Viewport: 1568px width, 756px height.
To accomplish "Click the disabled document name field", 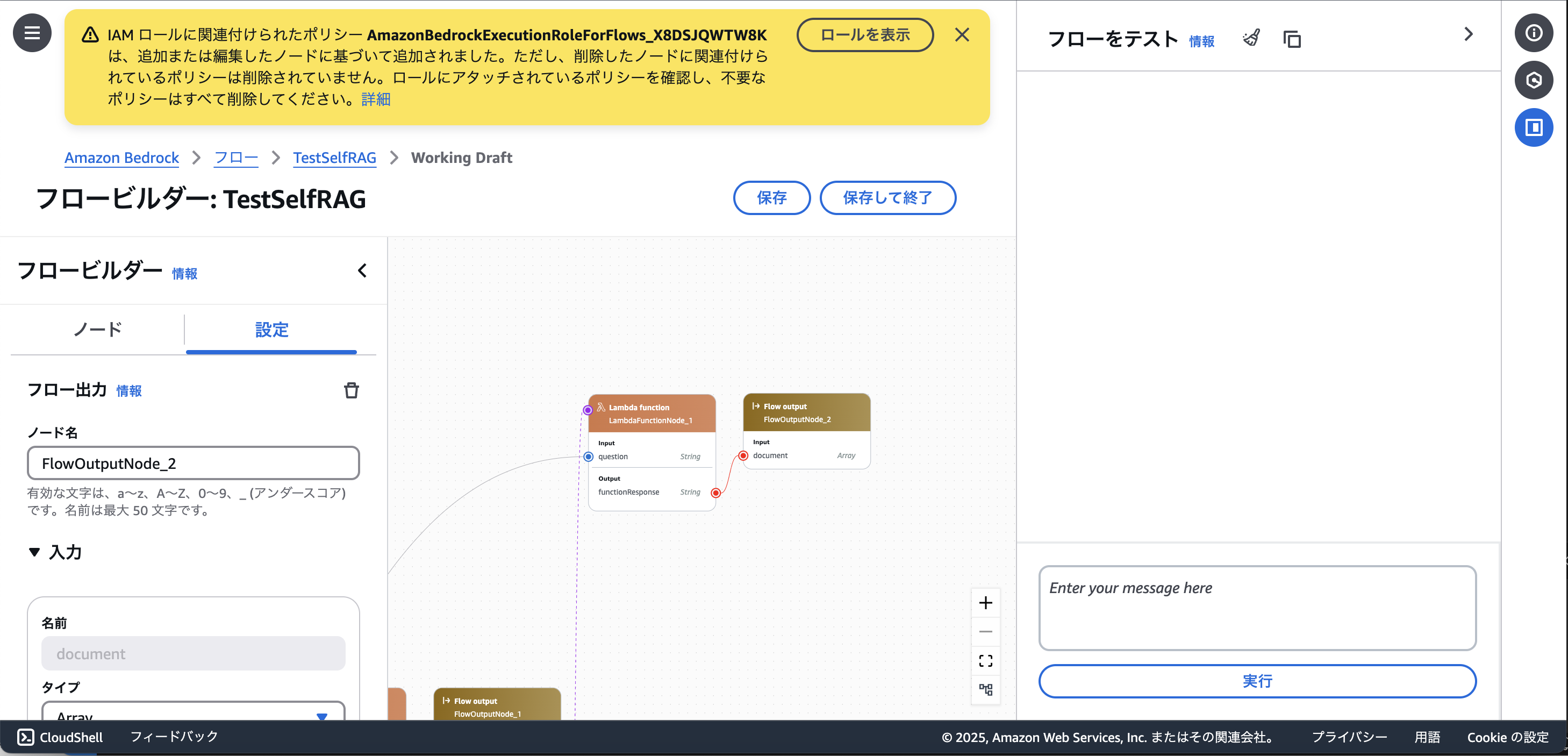I will point(193,653).
